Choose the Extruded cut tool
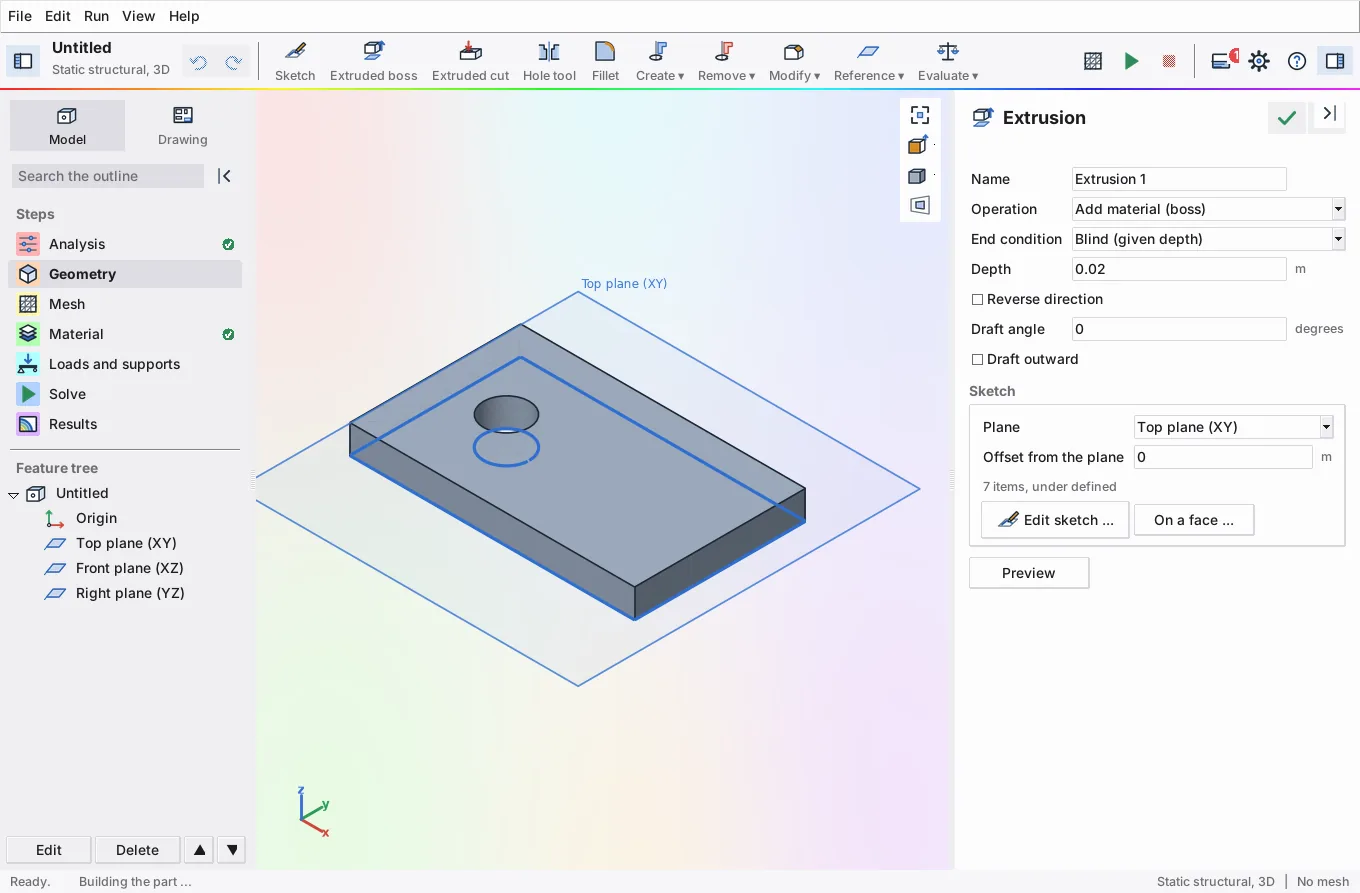Image resolution: width=1360 pixels, height=893 pixels. (x=470, y=61)
